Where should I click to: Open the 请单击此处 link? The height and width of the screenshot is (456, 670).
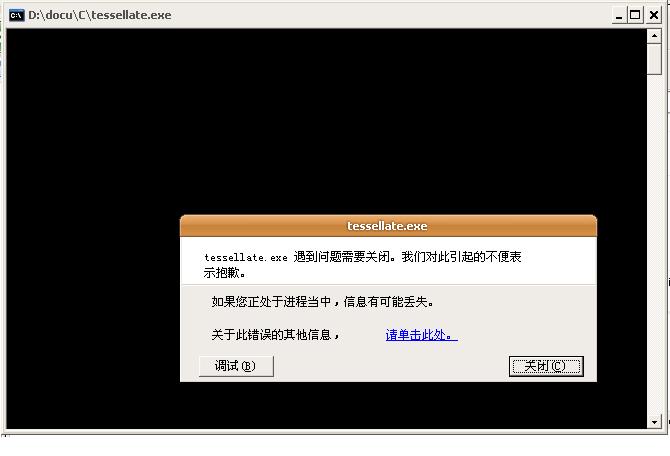[x=421, y=335]
